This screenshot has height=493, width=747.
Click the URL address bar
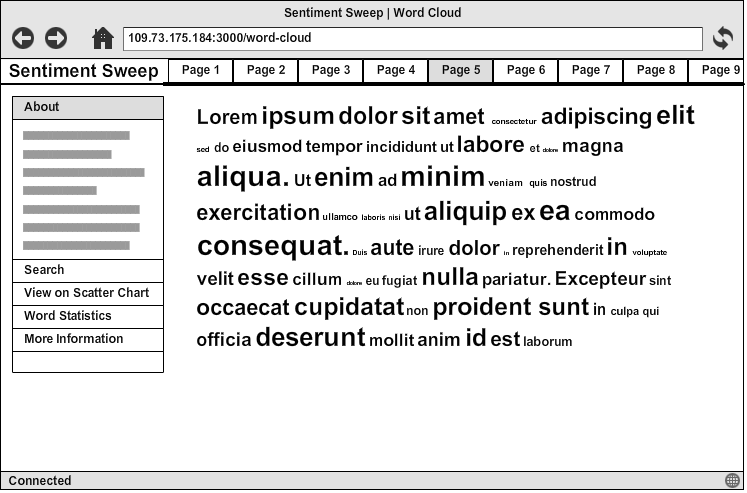point(412,39)
